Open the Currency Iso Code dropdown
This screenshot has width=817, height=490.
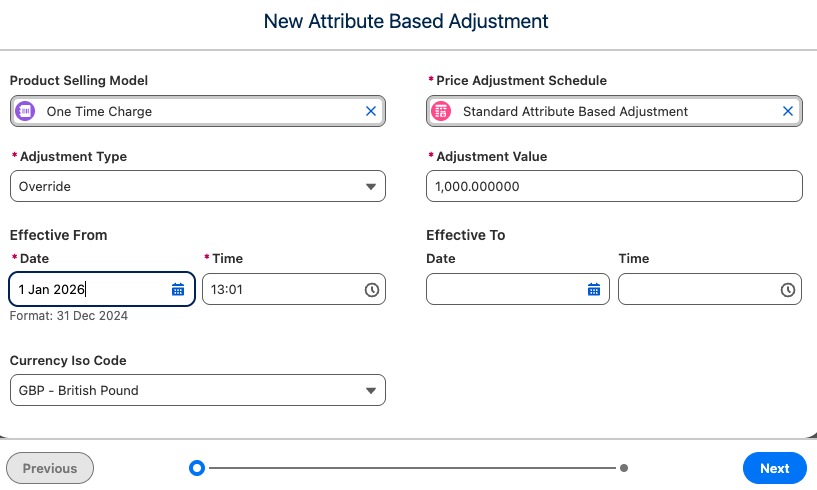tap(370, 390)
